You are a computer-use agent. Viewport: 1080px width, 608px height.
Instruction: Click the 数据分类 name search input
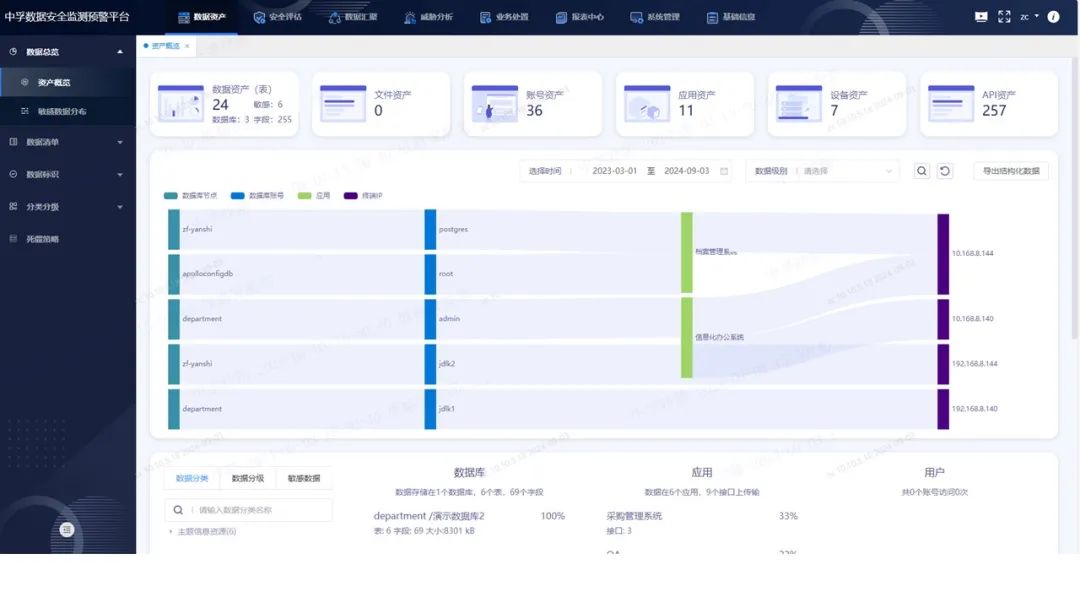[255, 510]
